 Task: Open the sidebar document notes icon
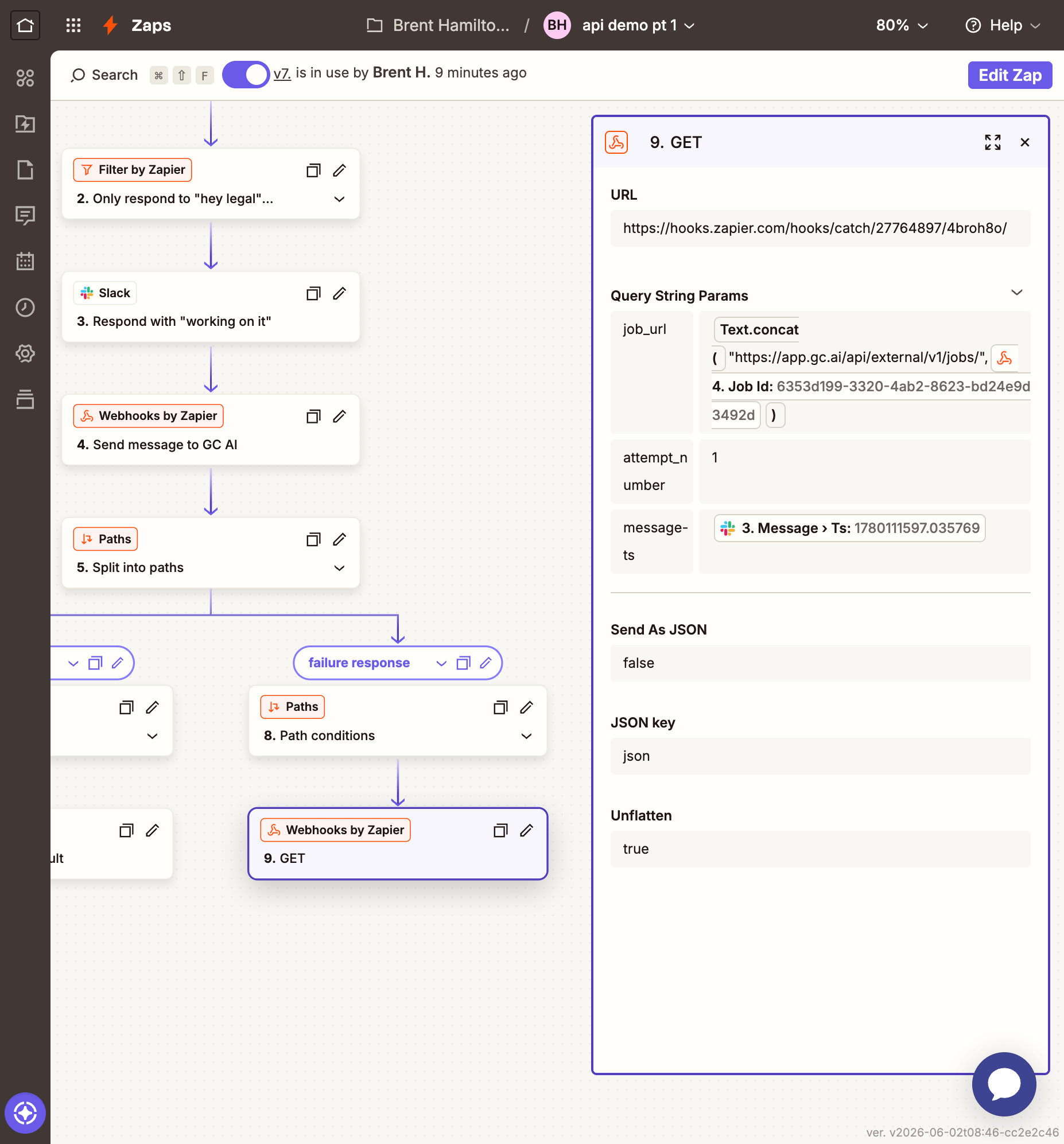(x=25, y=170)
